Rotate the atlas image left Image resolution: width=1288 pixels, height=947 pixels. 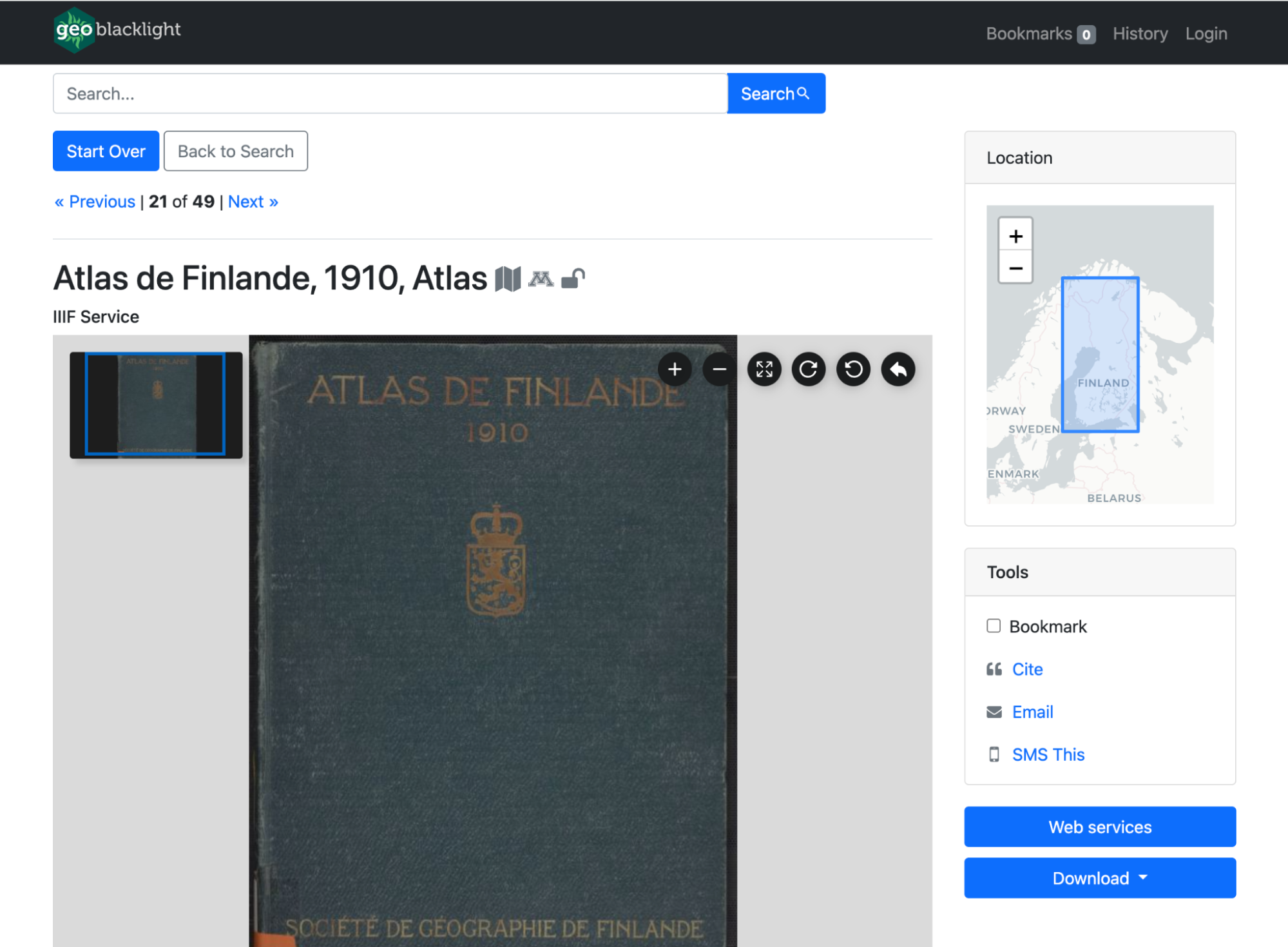coord(853,369)
